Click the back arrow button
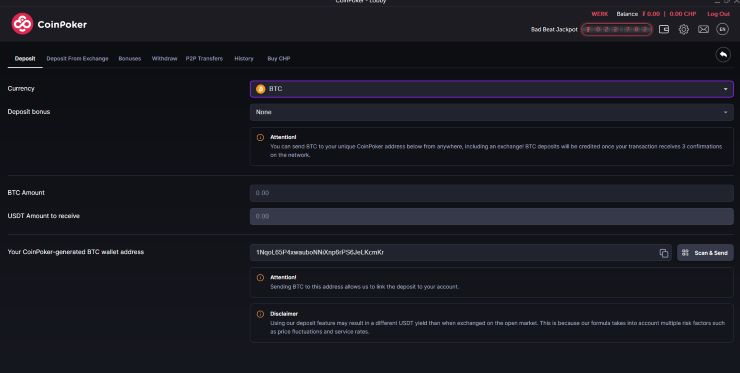This screenshot has width=740, height=373. click(x=723, y=55)
